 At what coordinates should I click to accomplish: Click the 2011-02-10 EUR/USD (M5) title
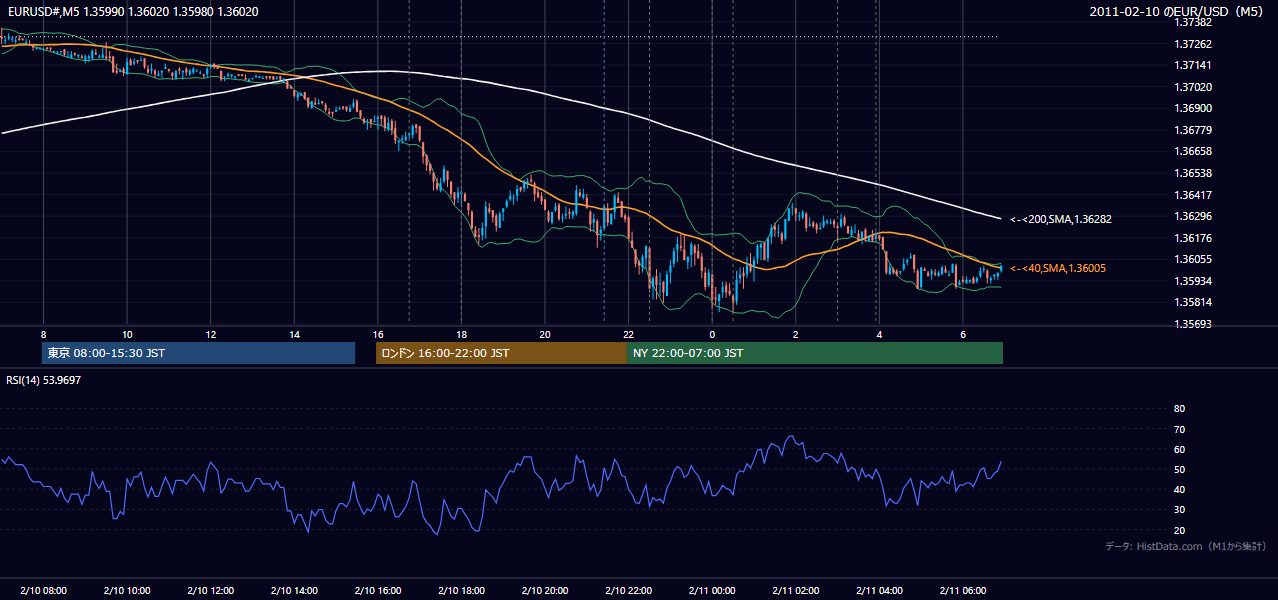point(1177,11)
